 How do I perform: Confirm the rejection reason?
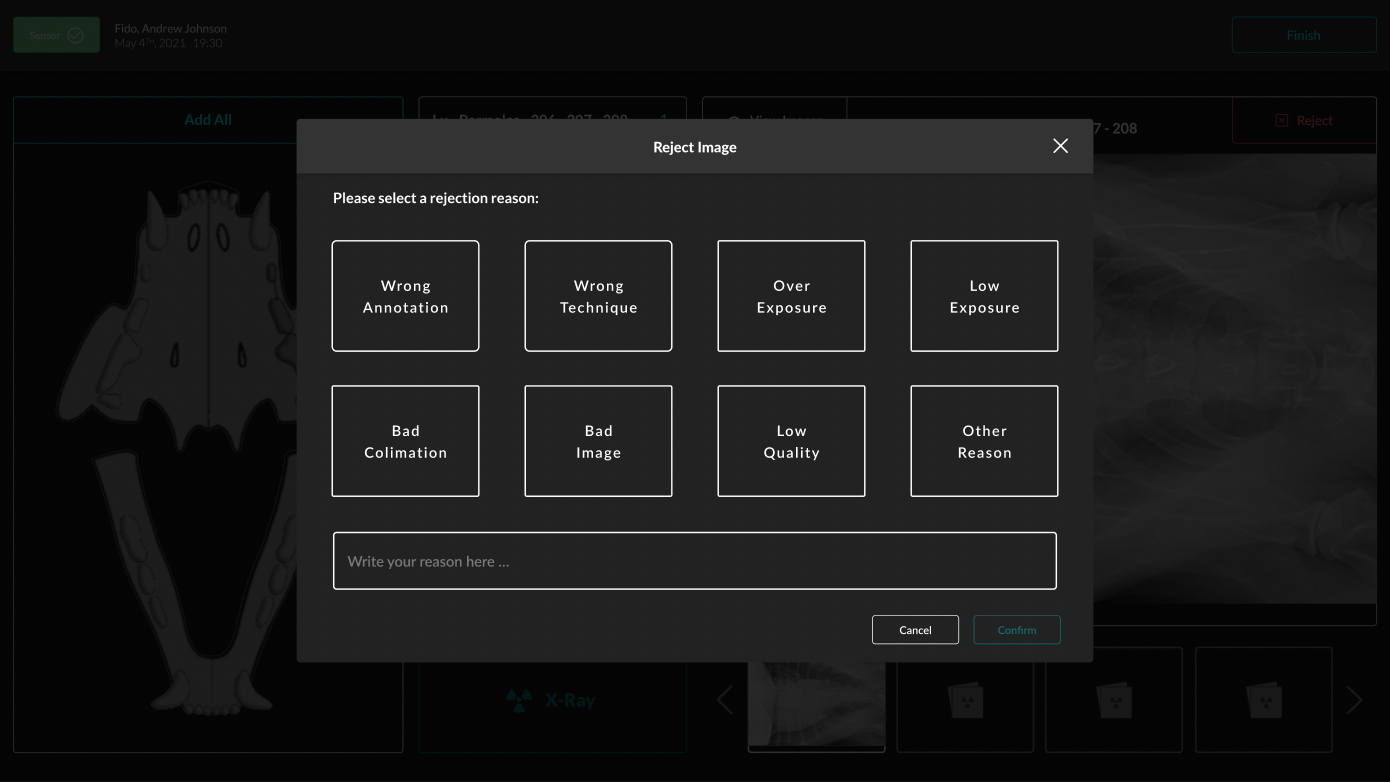[1017, 630]
